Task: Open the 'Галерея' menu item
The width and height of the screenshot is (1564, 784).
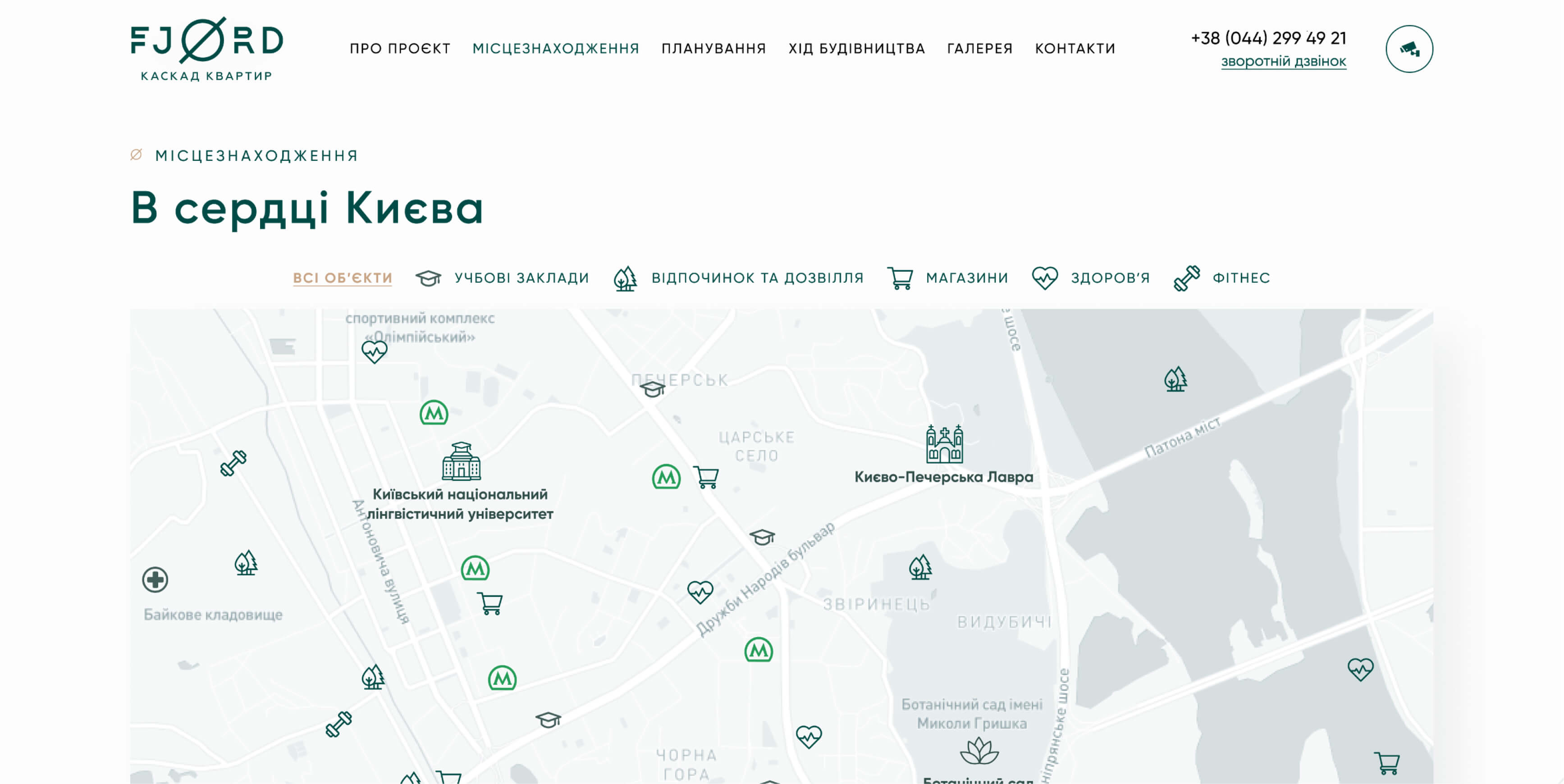Action: click(979, 49)
